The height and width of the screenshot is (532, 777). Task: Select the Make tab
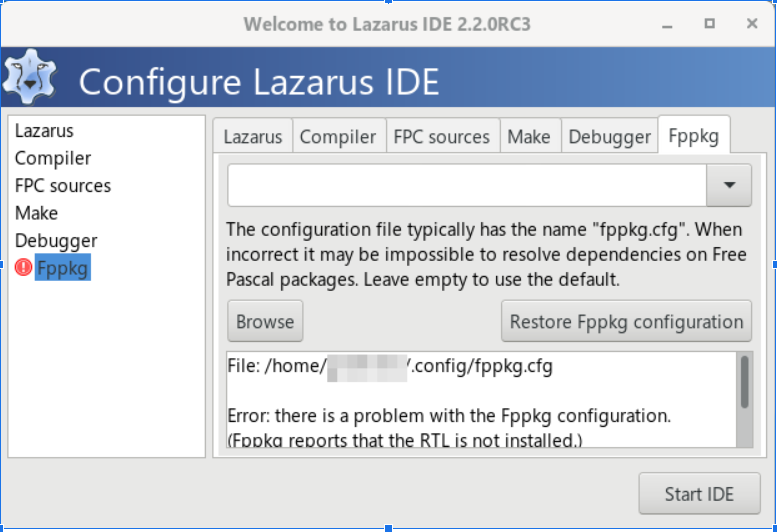point(528,137)
